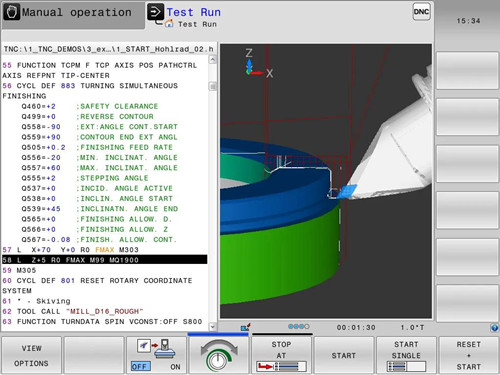Viewport: 500px width, 375px height.
Task: Click the DNC icon in header
Action: (421, 12)
